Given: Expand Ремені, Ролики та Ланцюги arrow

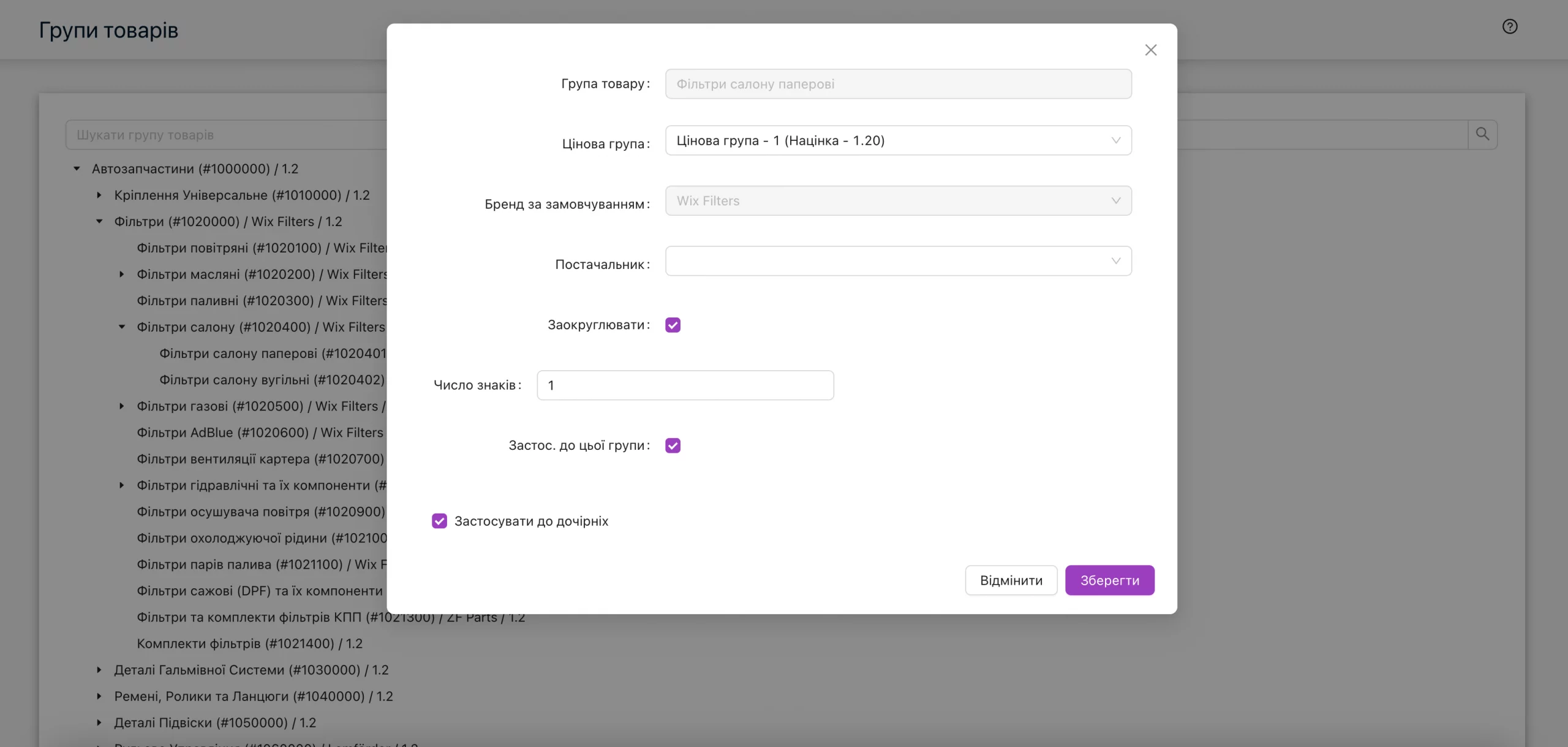Looking at the screenshot, I should 99,696.
